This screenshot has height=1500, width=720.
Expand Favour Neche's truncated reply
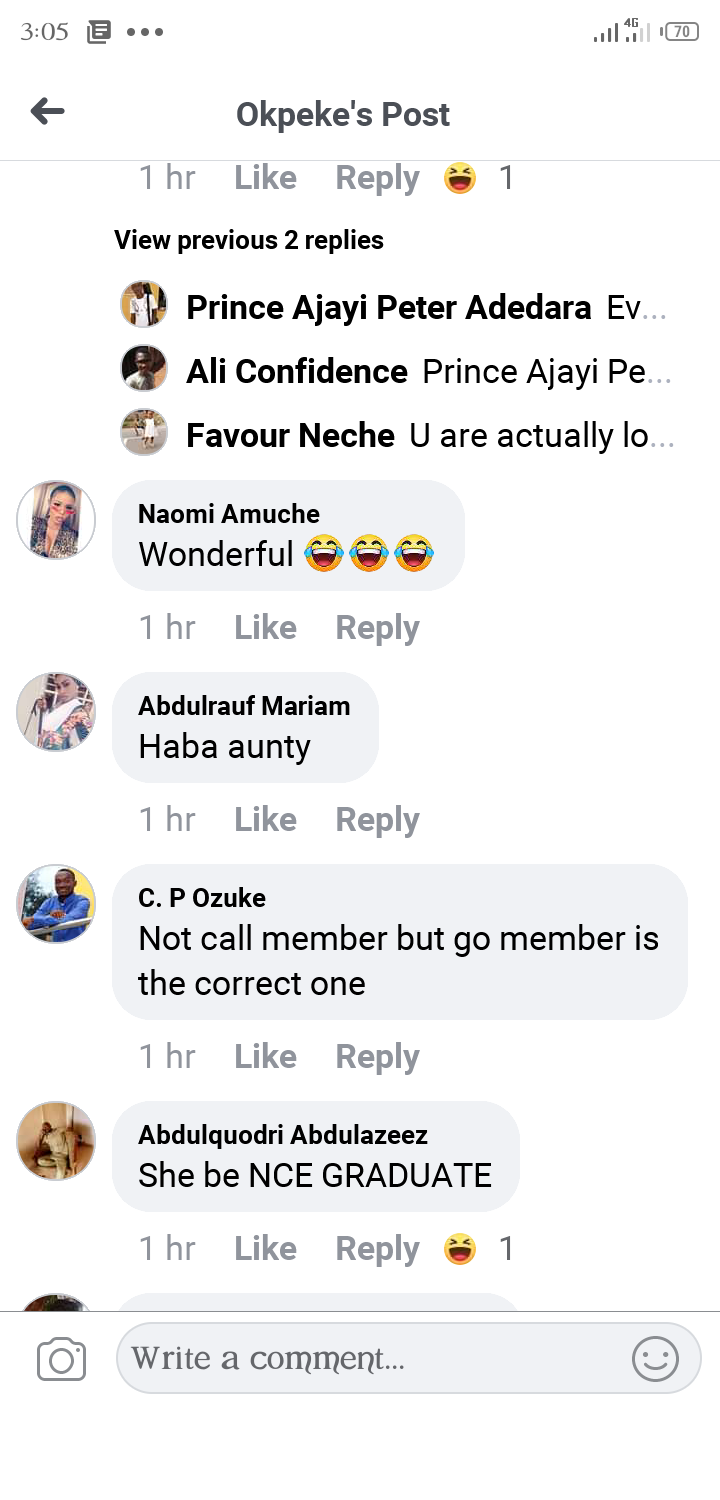(x=540, y=436)
